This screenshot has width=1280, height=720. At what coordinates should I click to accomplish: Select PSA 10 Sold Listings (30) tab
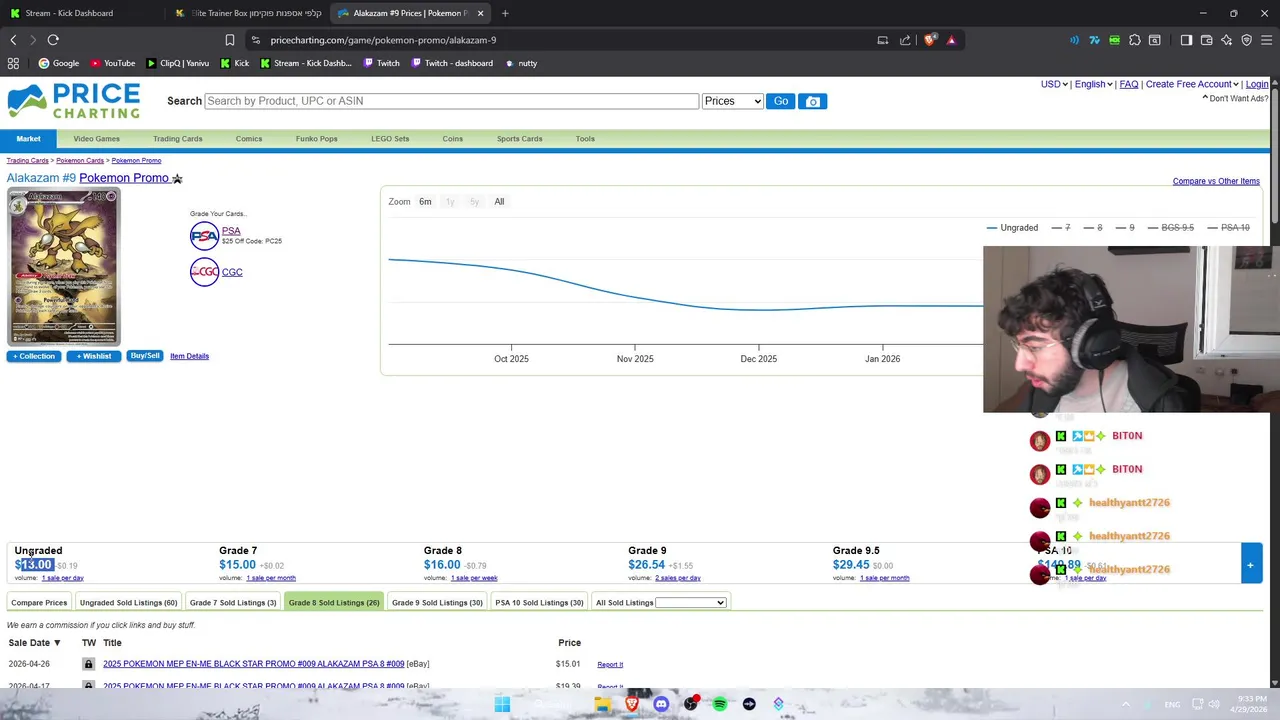(539, 603)
